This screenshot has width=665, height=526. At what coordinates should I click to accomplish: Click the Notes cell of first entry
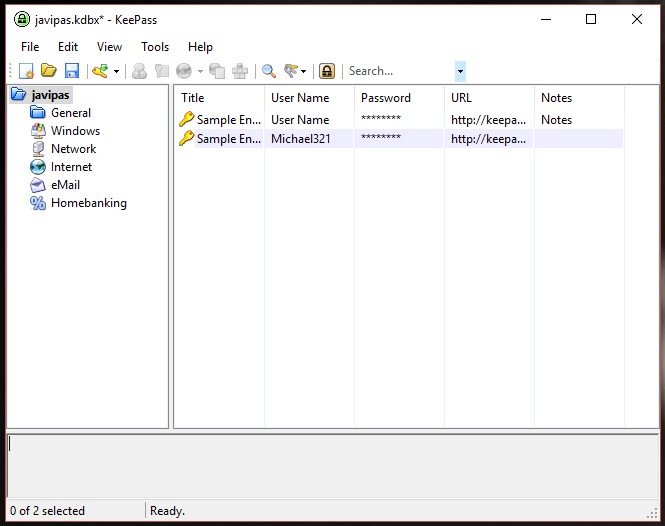578,120
